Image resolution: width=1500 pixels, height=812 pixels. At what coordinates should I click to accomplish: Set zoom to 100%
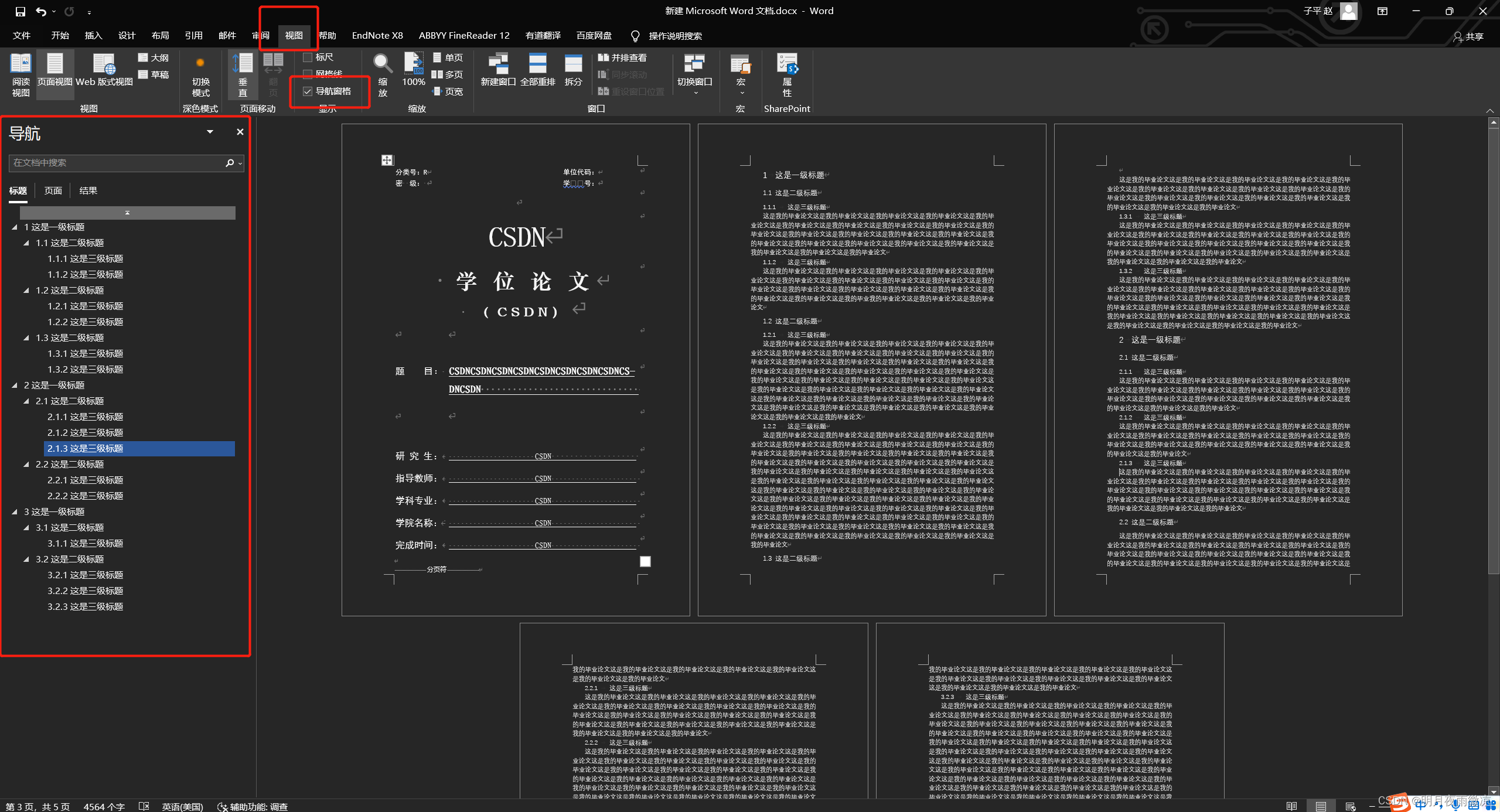point(414,70)
